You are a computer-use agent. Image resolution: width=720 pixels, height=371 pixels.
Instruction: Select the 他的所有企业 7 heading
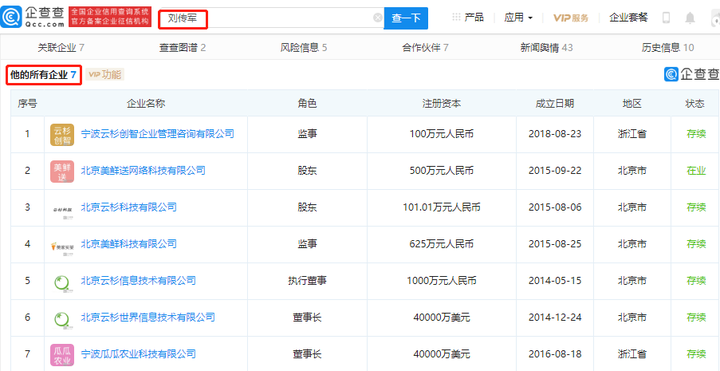coord(44,75)
